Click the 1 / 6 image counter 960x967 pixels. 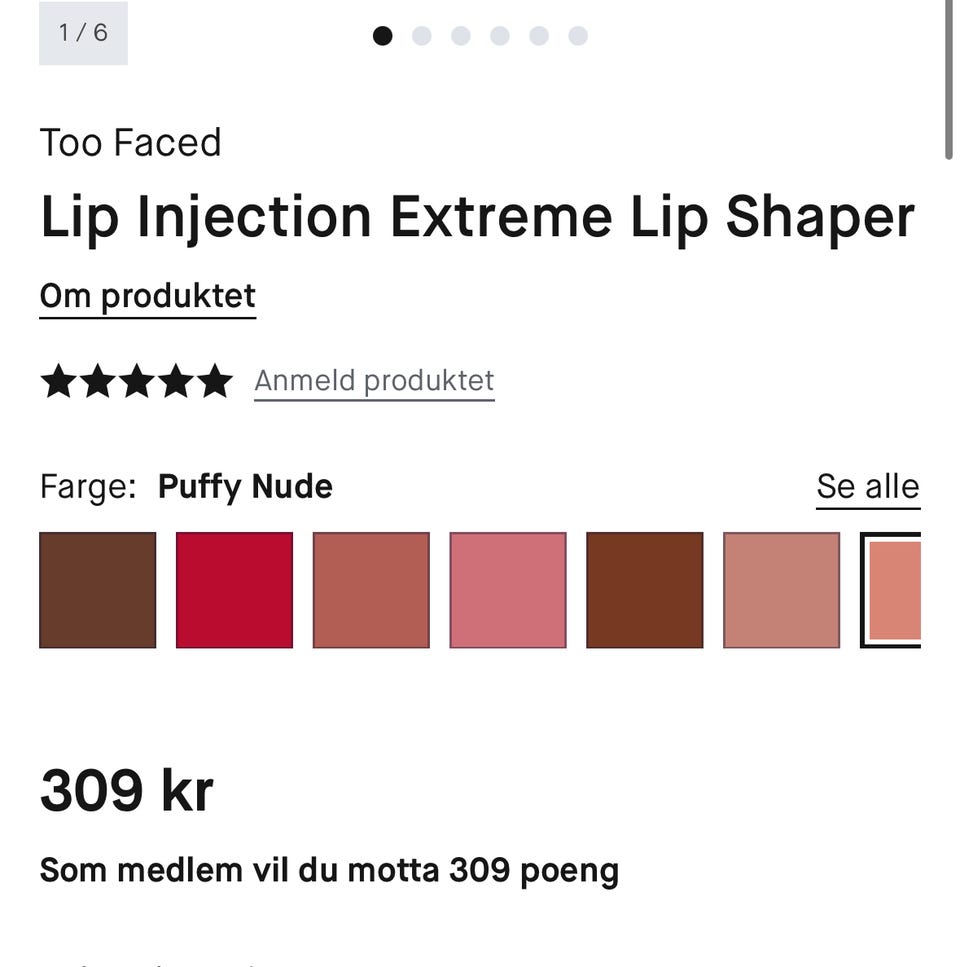coord(83,33)
